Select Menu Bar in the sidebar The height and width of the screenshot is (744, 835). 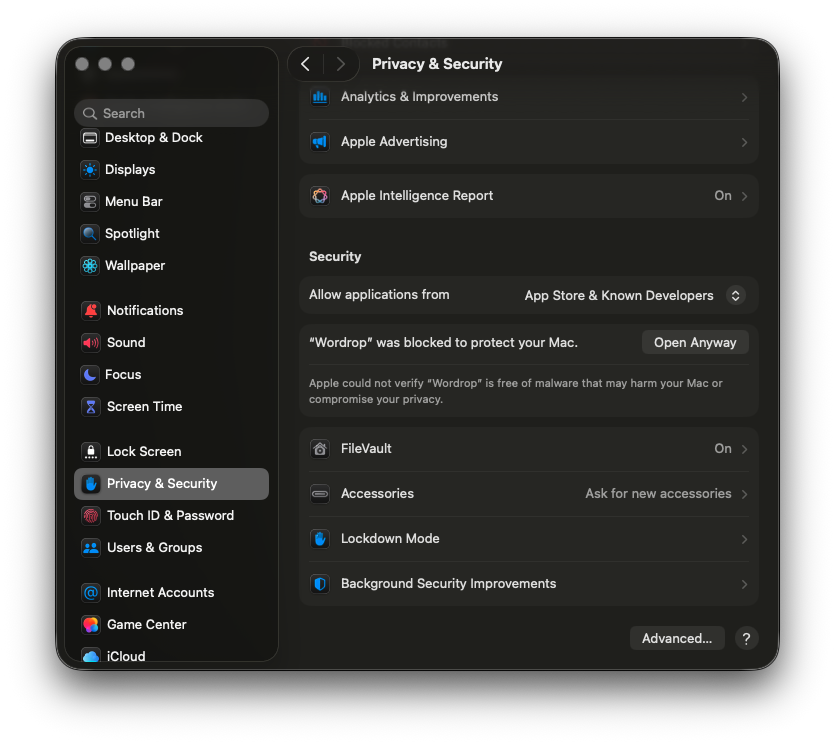point(171,202)
